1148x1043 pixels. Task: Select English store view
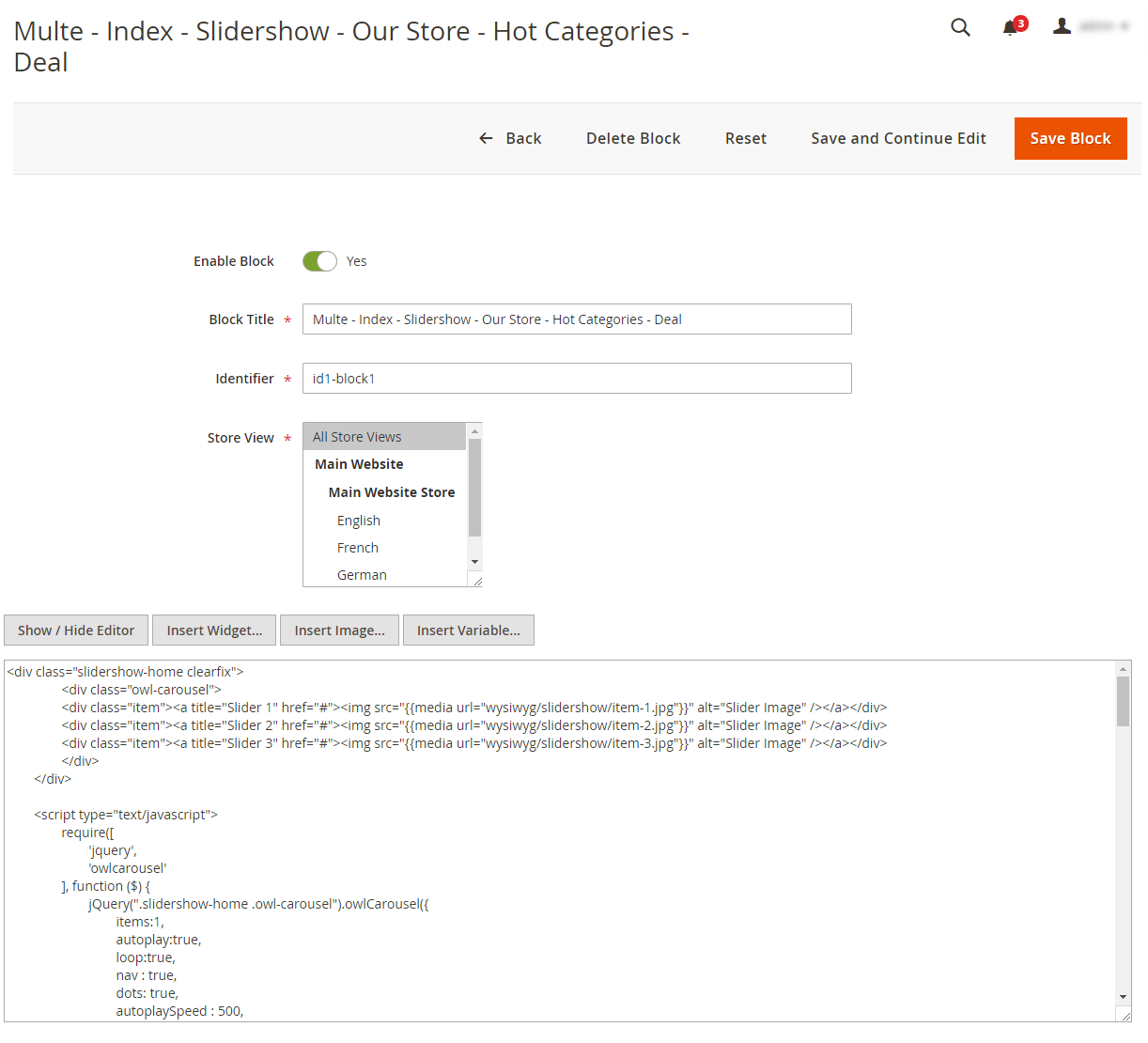tap(359, 521)
